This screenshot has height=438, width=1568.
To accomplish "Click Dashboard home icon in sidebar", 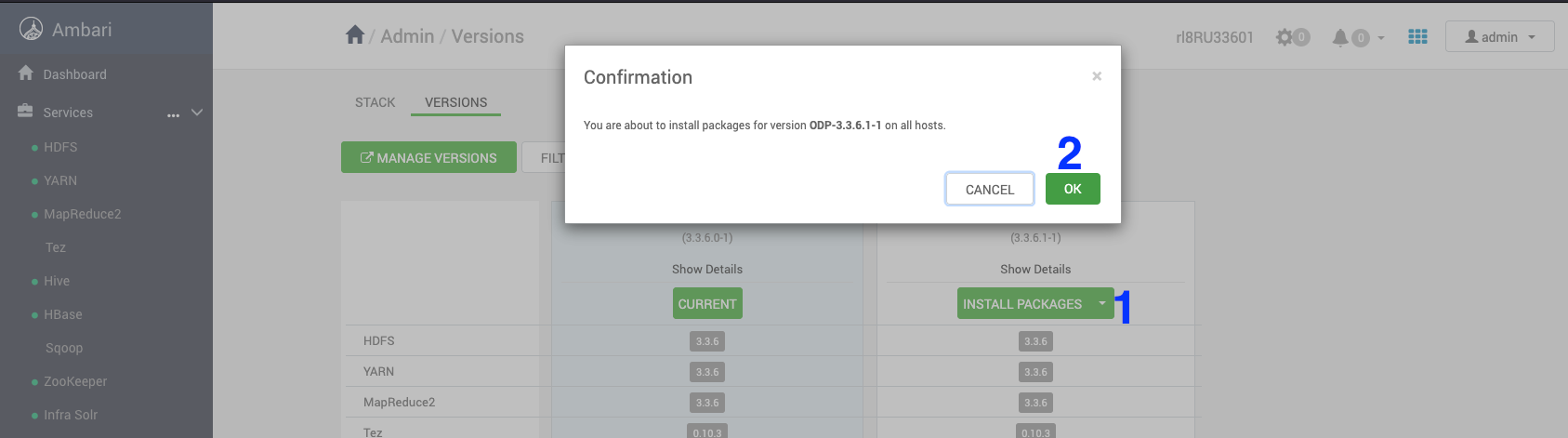I will (x=26, y=73).
